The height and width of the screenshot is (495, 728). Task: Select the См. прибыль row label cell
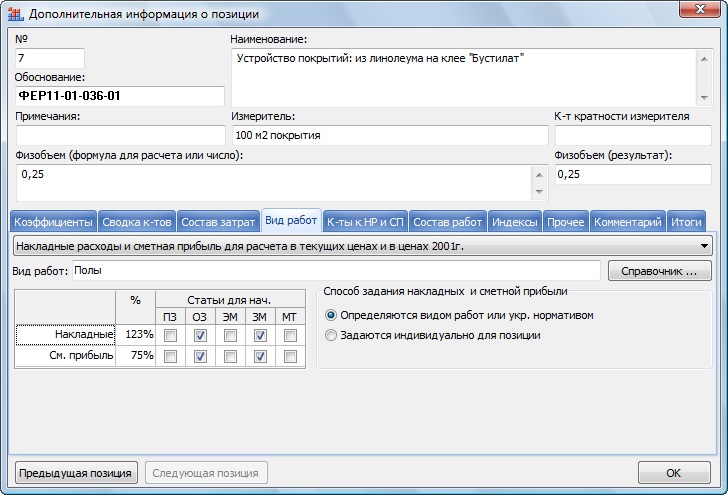[x=65, y=356]
